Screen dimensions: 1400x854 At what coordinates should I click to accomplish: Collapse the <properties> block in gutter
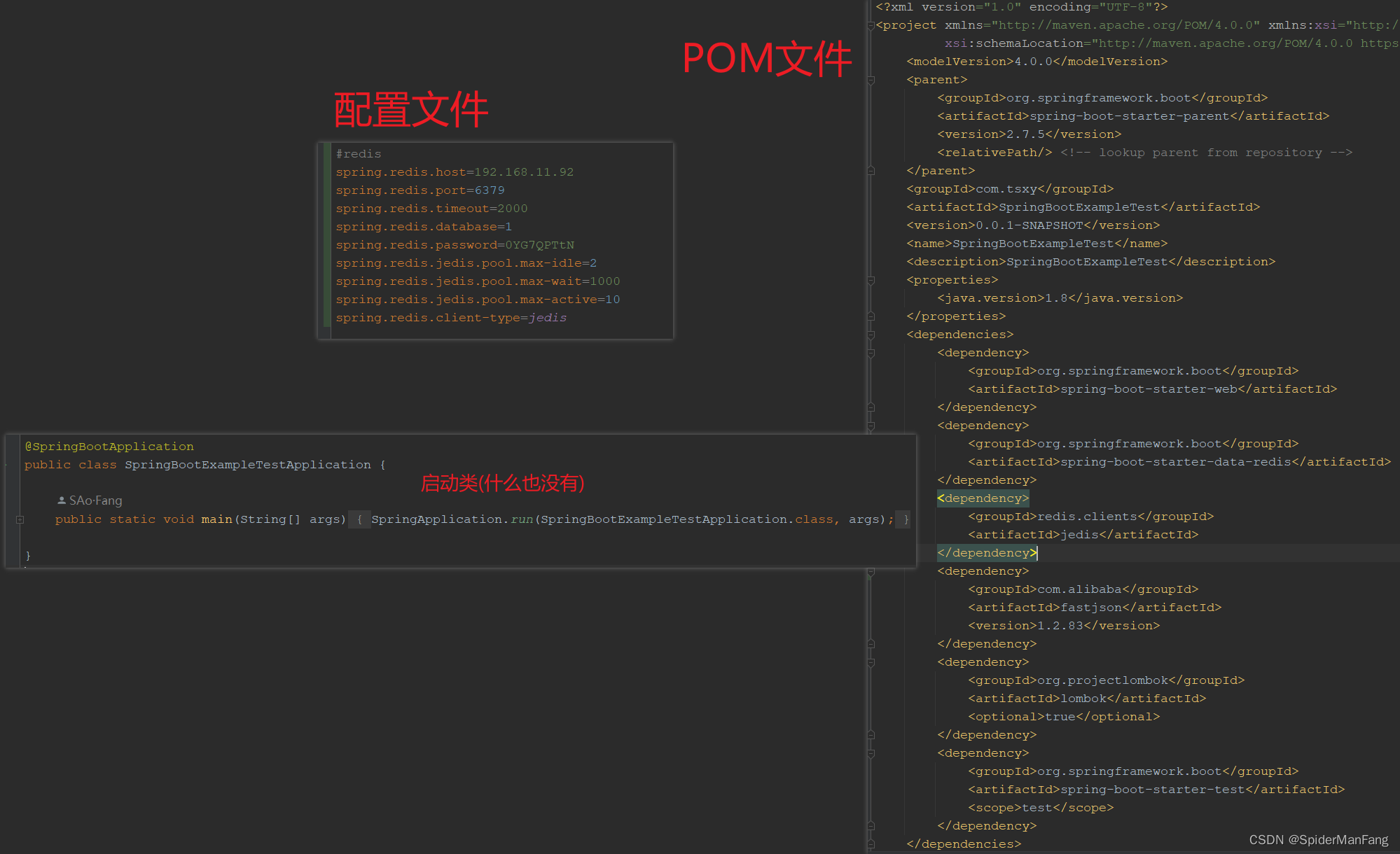pos(871,280)
